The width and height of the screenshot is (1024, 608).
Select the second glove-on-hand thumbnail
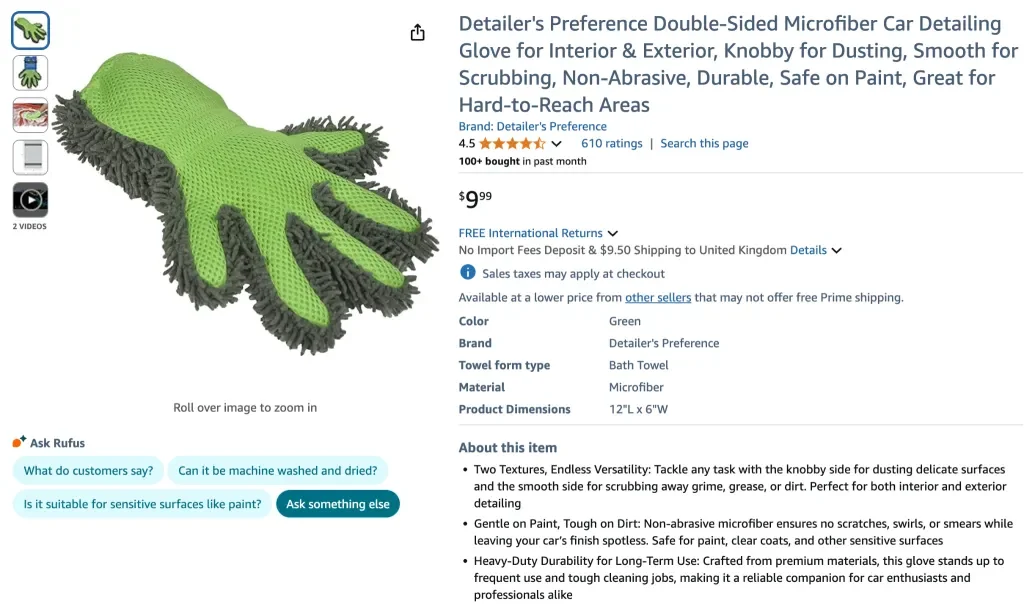click(x=30, y=73)
